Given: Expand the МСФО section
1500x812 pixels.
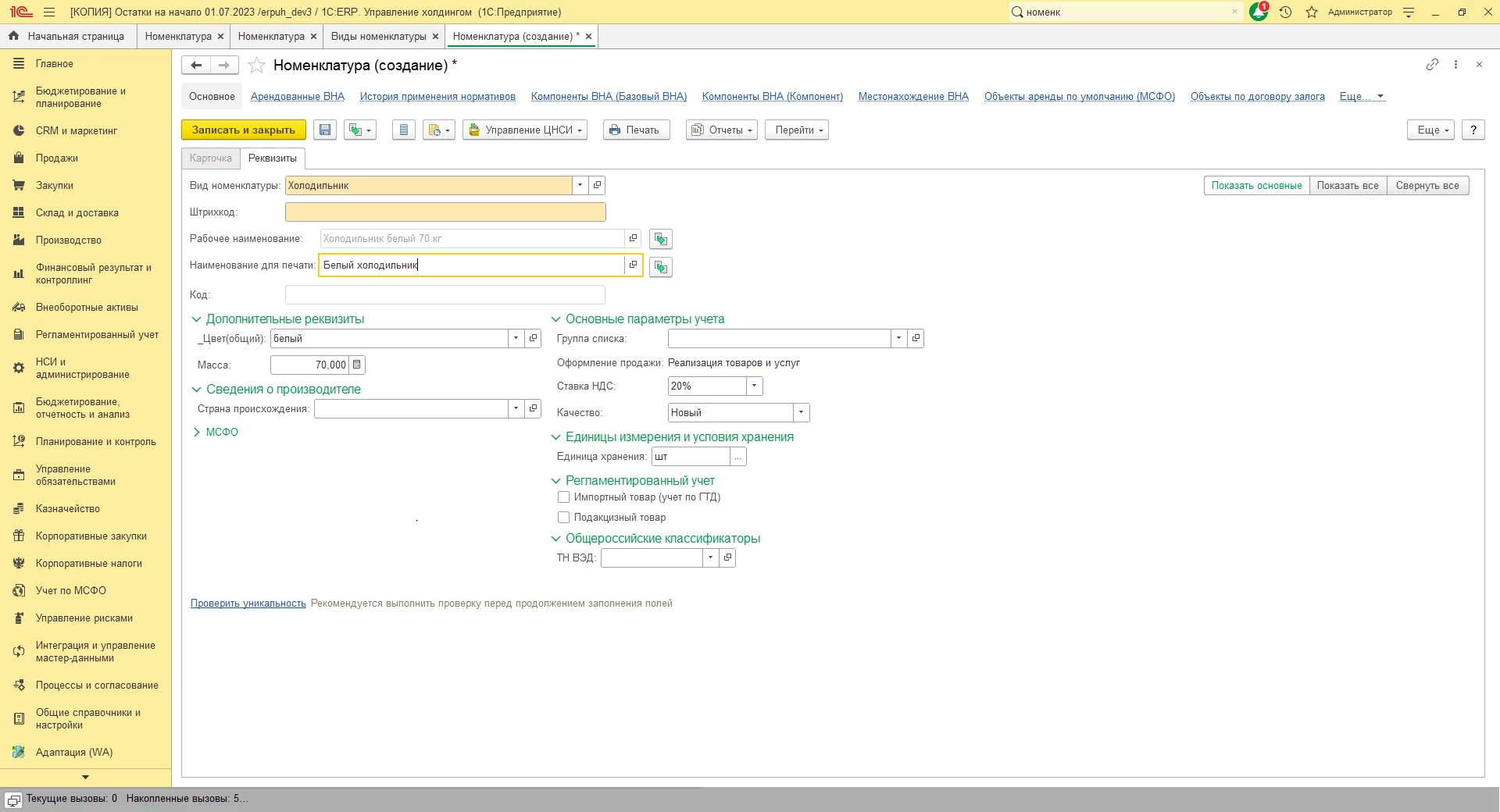Looking at the screenshot, I should click(x=197, y=432).
